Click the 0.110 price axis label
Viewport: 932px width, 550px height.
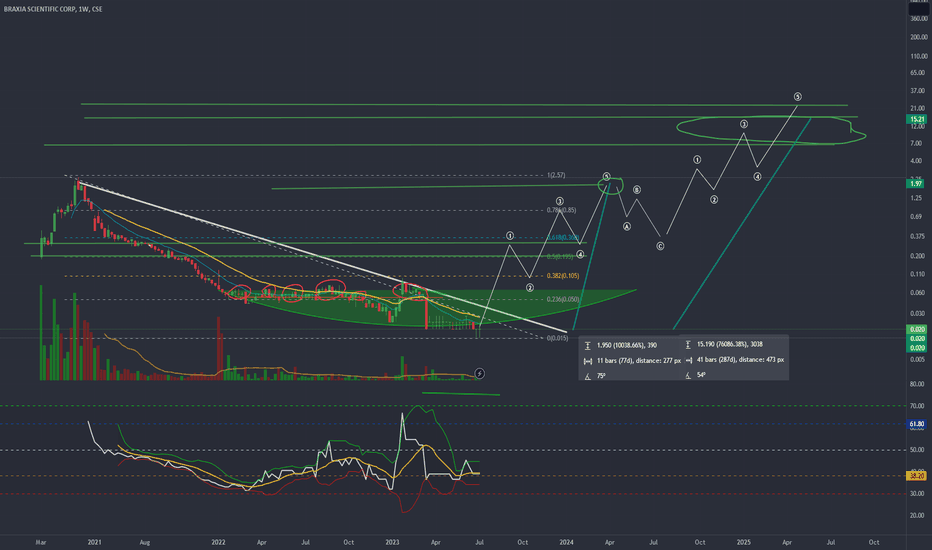(x=917, y=275)
